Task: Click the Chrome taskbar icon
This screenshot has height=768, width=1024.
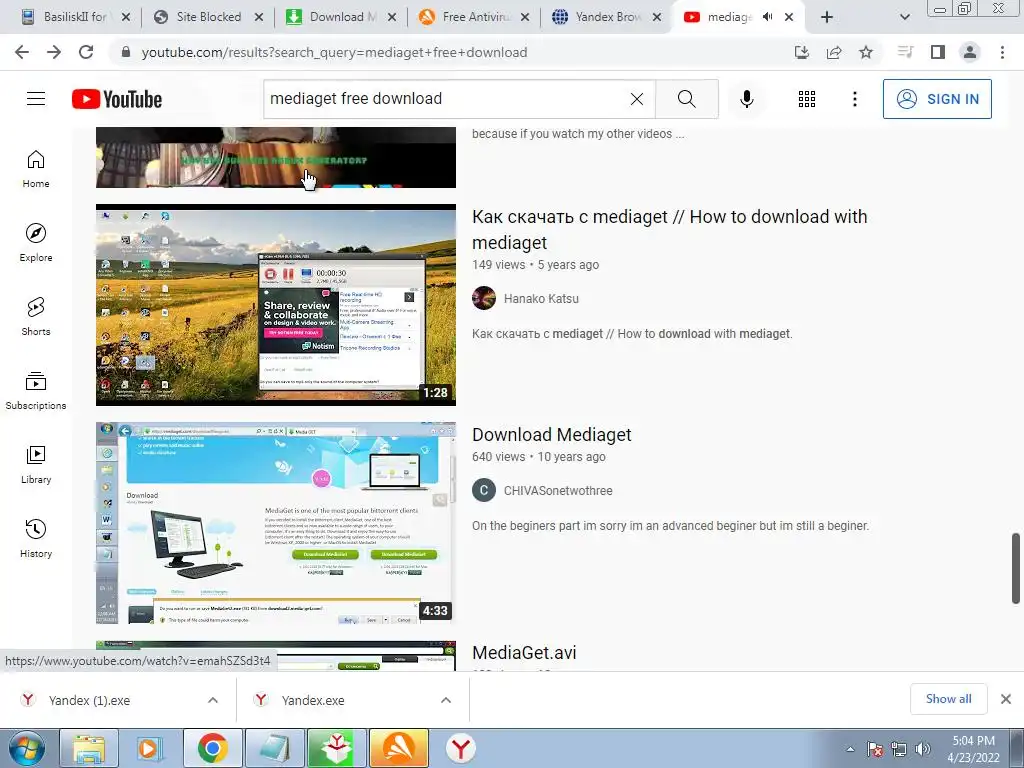Action: (x=212, y=749)
